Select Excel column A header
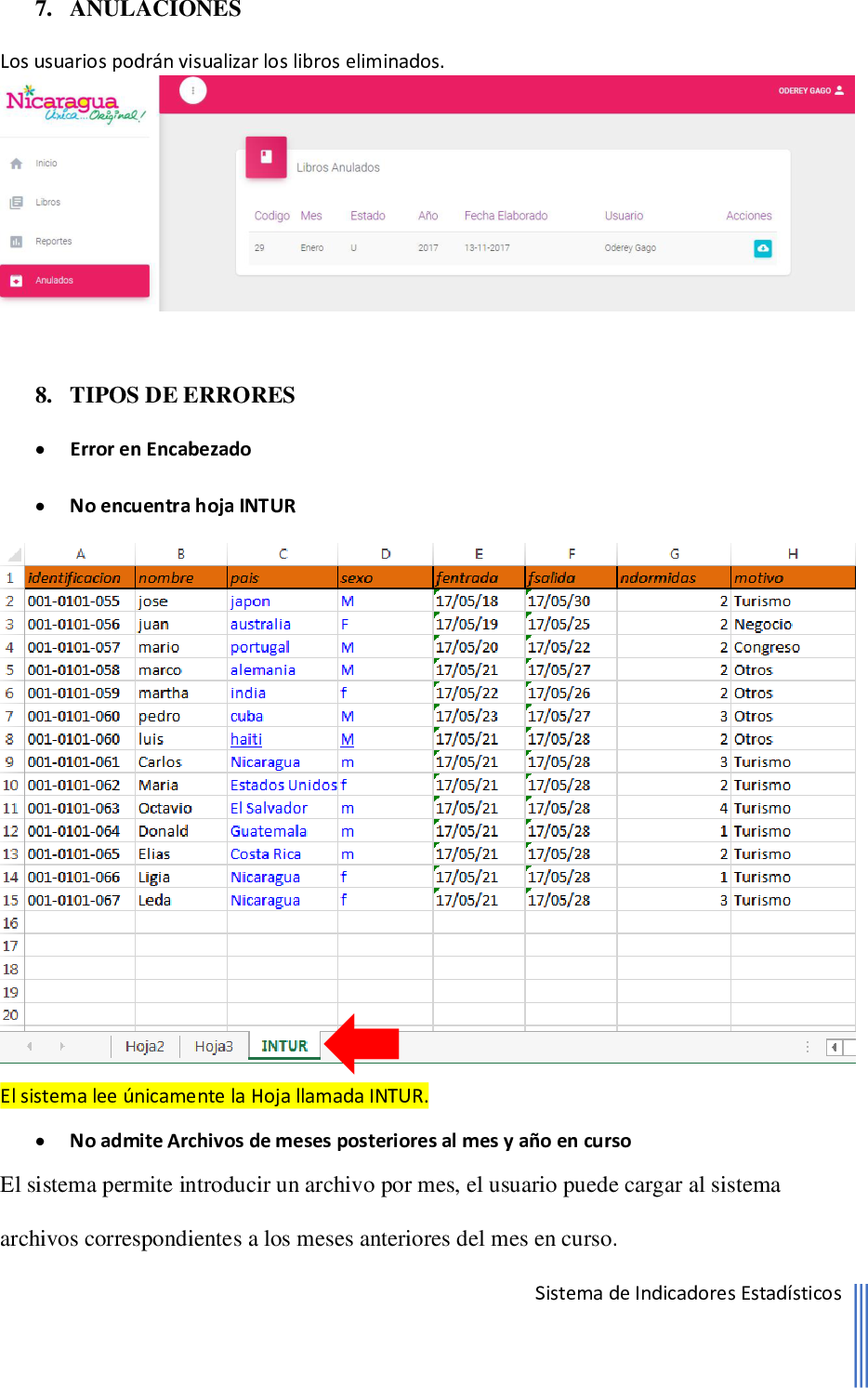The height and width of the screenshot is (1388, 868). pos(80,554)
